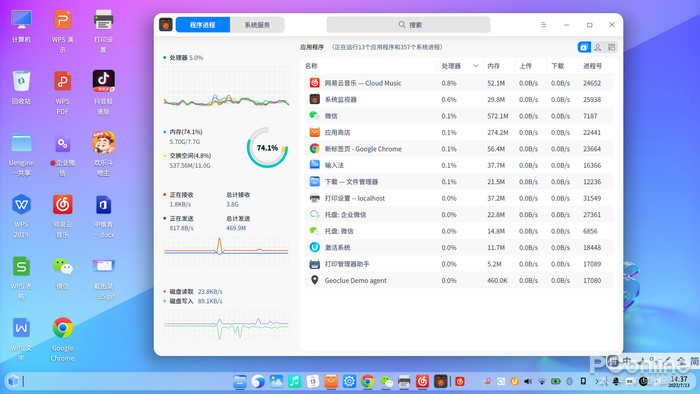Switch to all-processes filter icon
700x394 pixels.
click(x=611, y=47)
